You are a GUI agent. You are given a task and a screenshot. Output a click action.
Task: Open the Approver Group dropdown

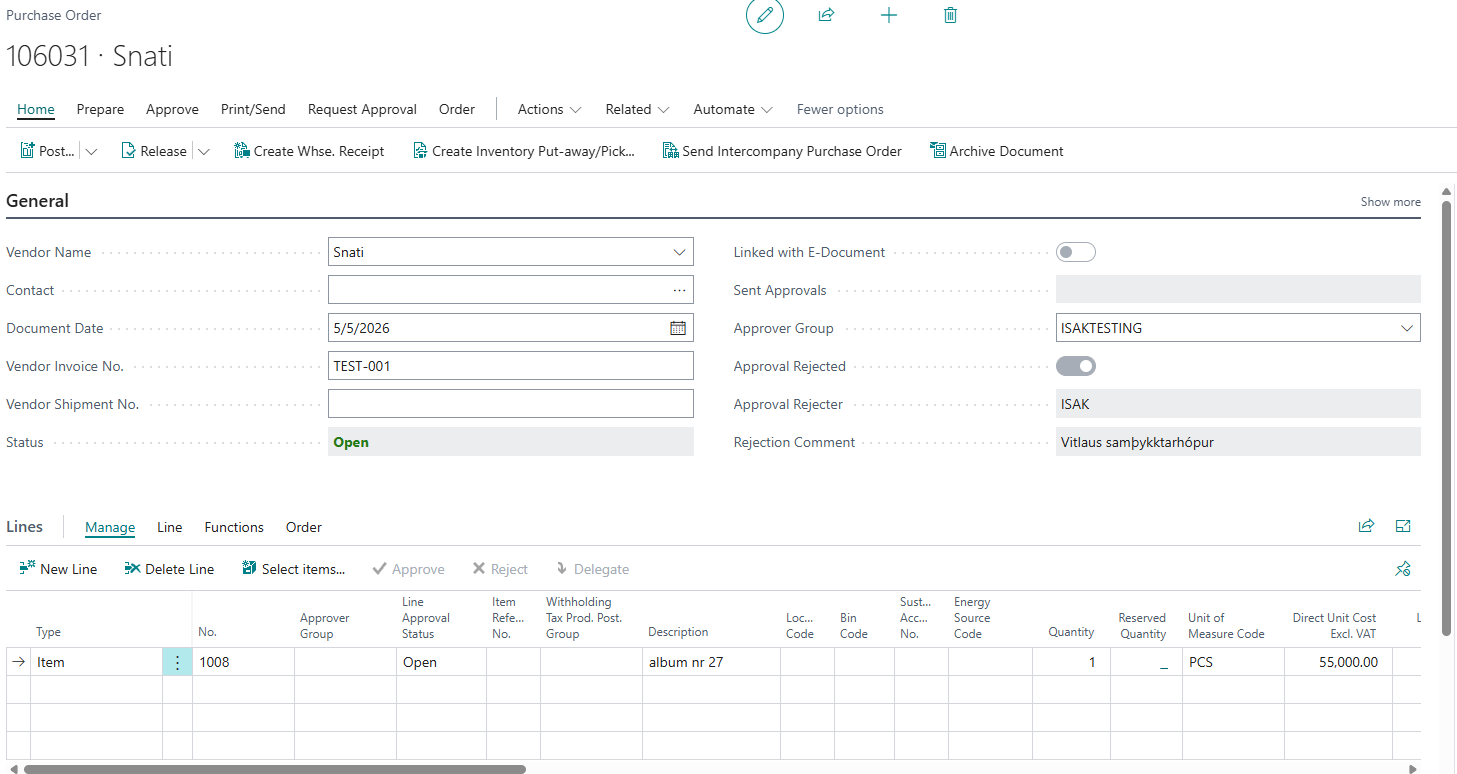click(1407, 328)
